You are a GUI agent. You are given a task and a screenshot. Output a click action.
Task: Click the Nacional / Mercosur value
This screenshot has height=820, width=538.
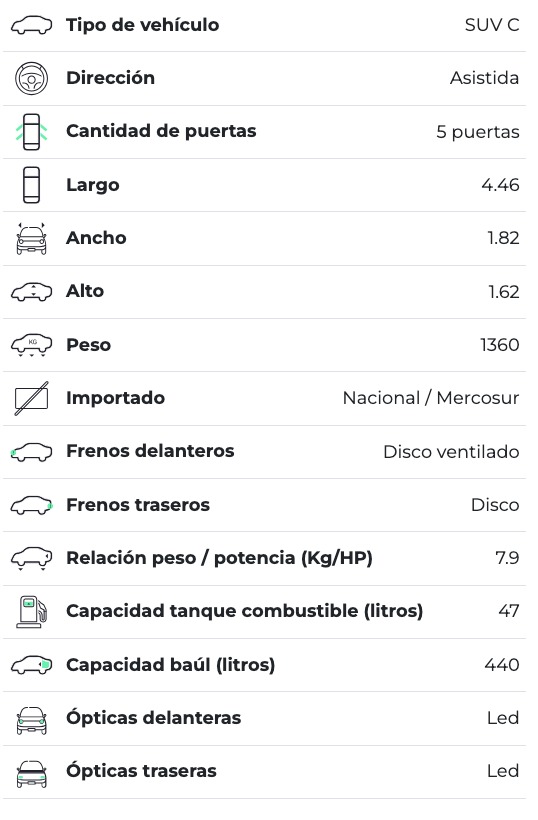point(431,398)
